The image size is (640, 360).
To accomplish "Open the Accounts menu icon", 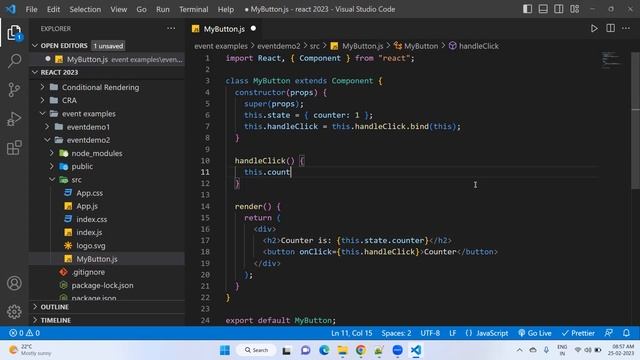I will 14,283.
